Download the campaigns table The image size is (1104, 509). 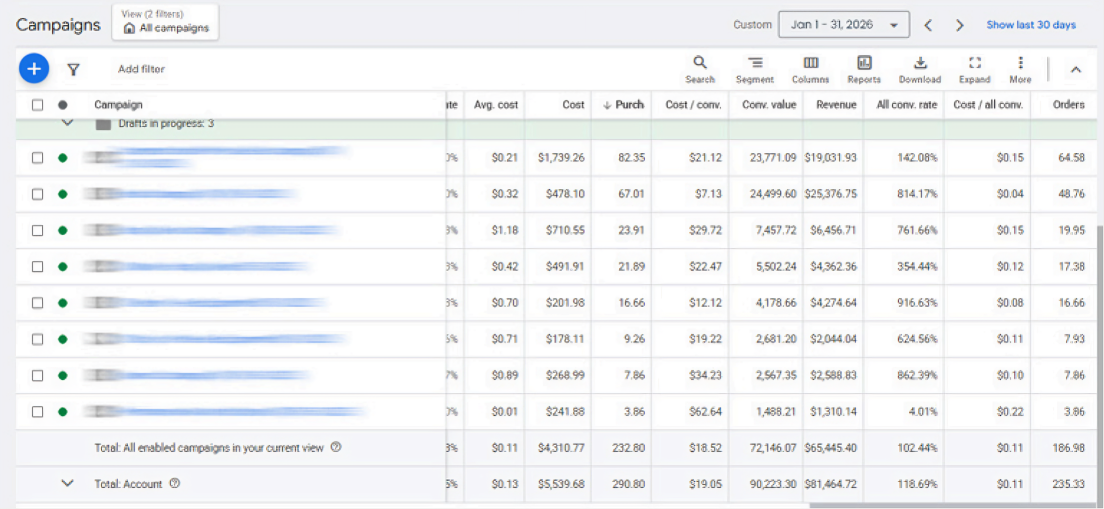(920, 70)
